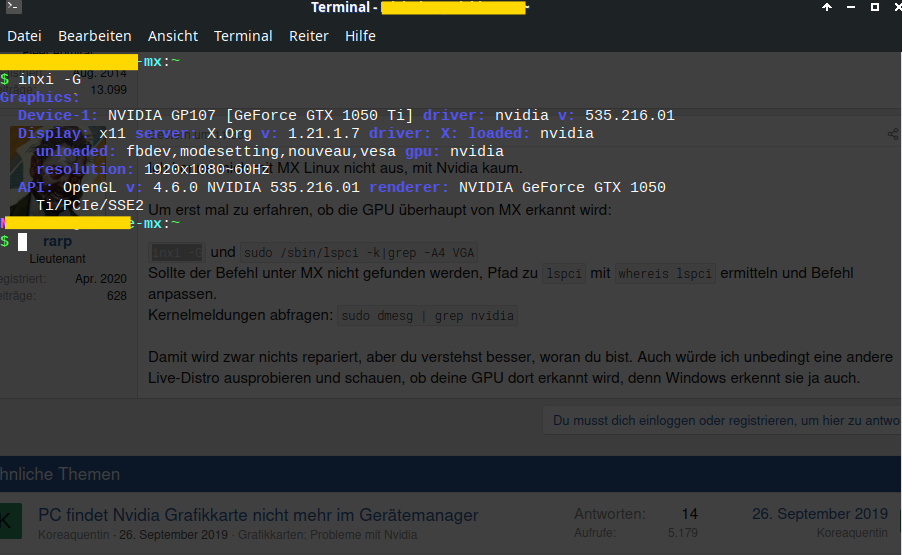This screenshot has width=902, height=555.
Task: Click Koreaquentin last-poster name at right
Action: (852, 533)
